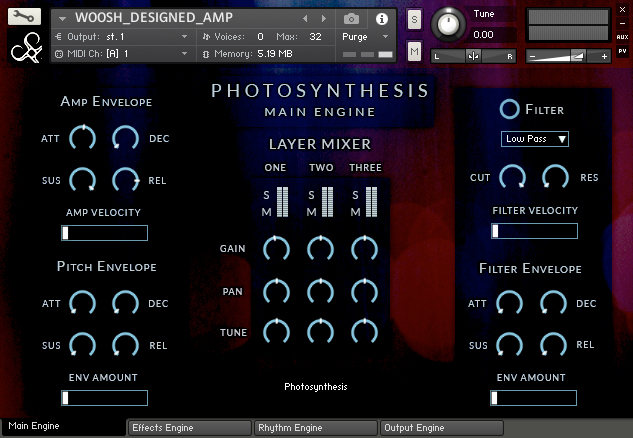
Task: Open the Output Engine tab
Action: tap(442, 428)
